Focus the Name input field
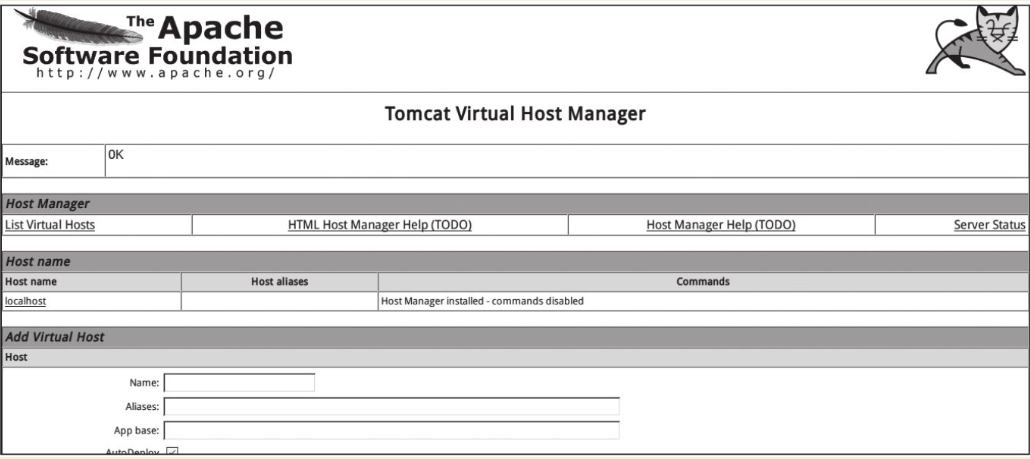The image size is (1030, 459). click(x=239, y=382)
